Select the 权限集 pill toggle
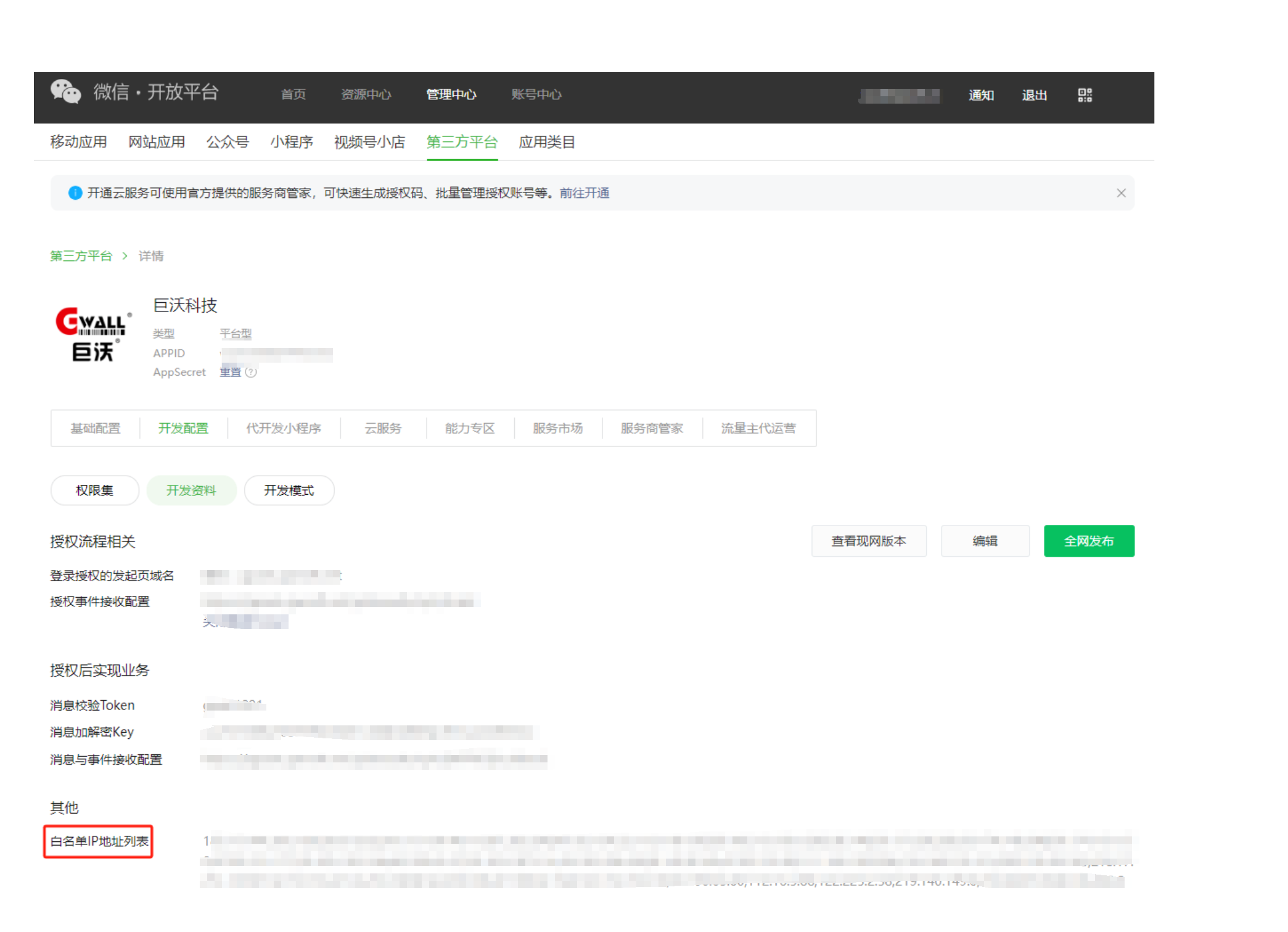The height and width of the screenshot is (932, 1288). point(94,490)
